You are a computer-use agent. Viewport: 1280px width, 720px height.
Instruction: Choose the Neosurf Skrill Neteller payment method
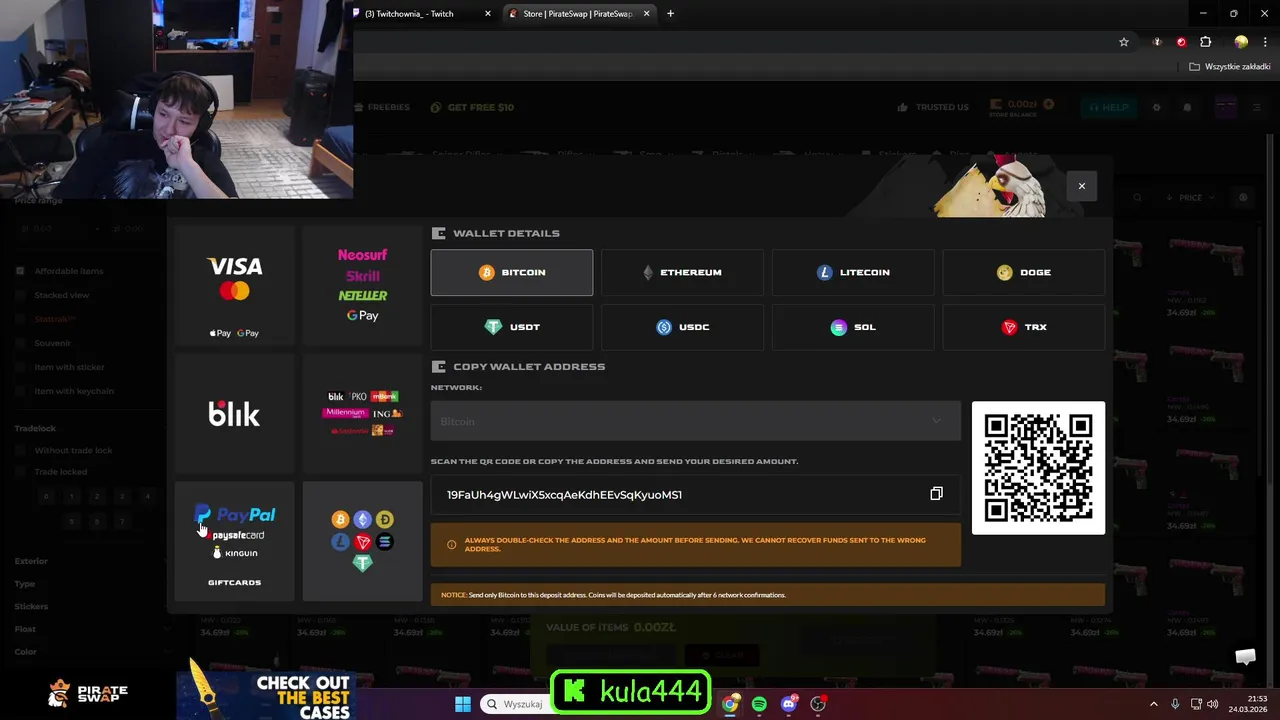pyautogui.click(x=362, y=286)
